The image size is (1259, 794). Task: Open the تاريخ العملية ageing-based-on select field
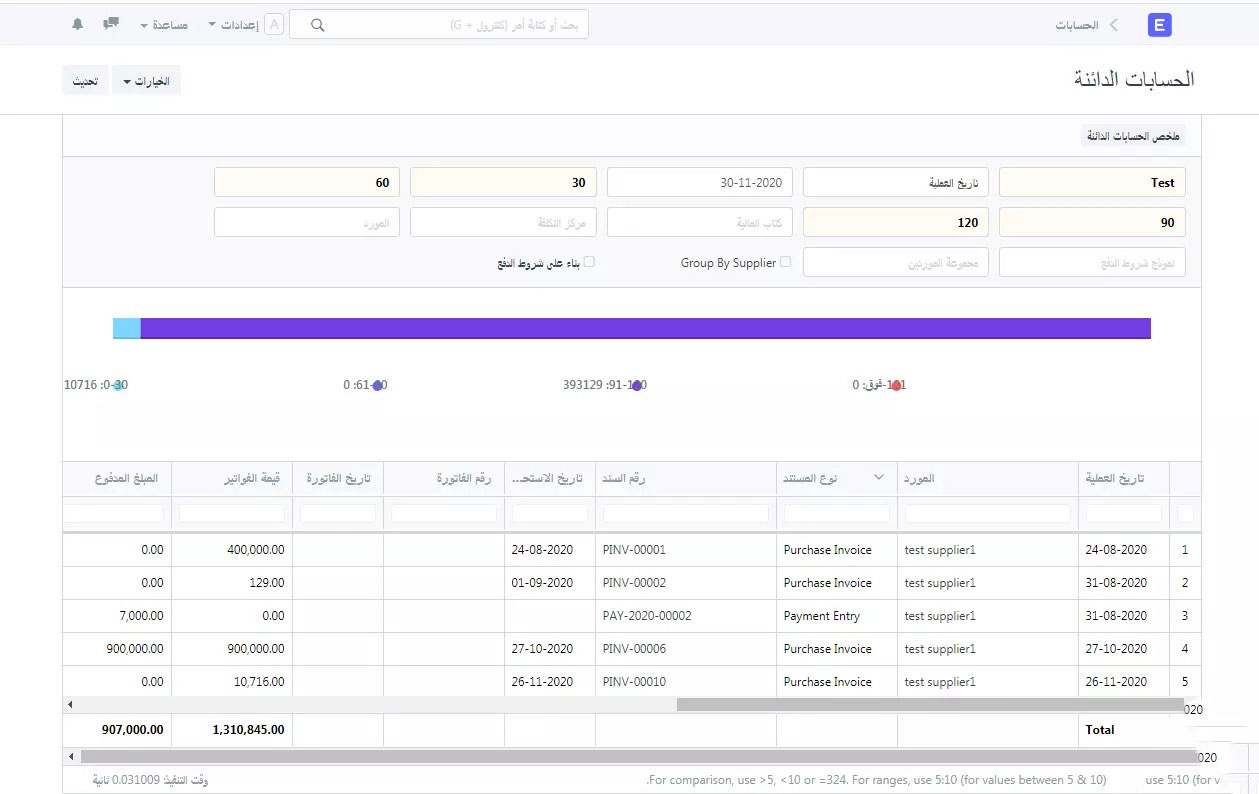coord(896,182)
